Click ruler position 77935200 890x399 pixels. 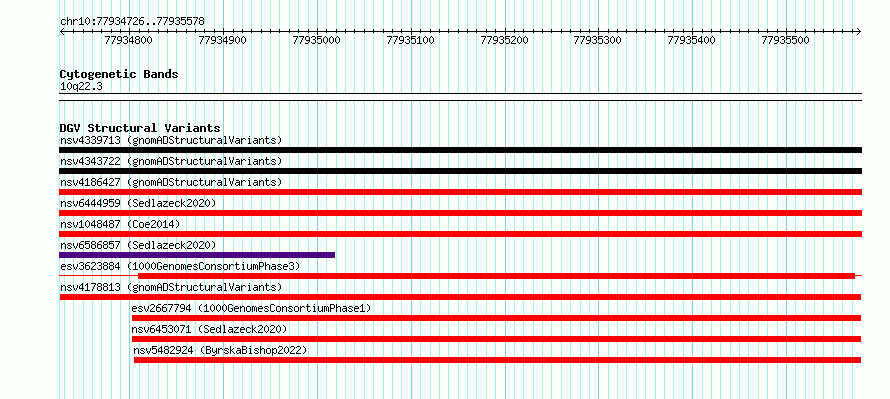tap(504, 40)
